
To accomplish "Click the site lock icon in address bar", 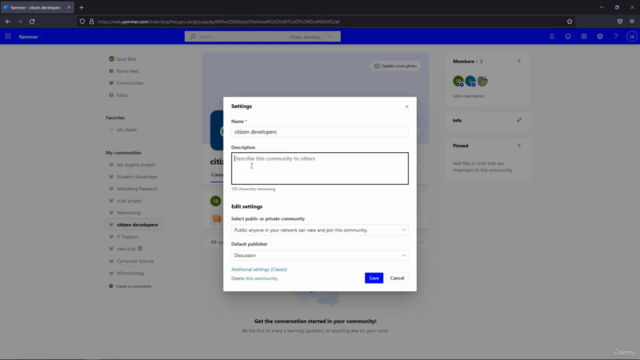I will pyautogui.click(x=91, y=22).
